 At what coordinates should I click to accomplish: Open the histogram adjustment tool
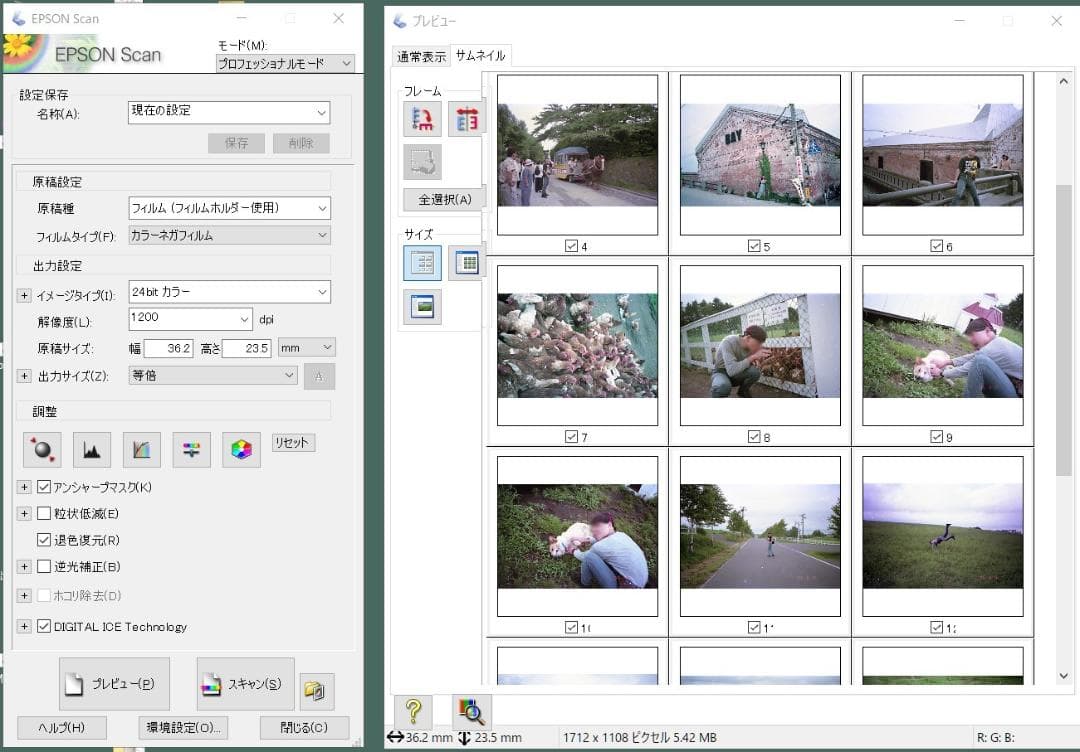point(92,450)
